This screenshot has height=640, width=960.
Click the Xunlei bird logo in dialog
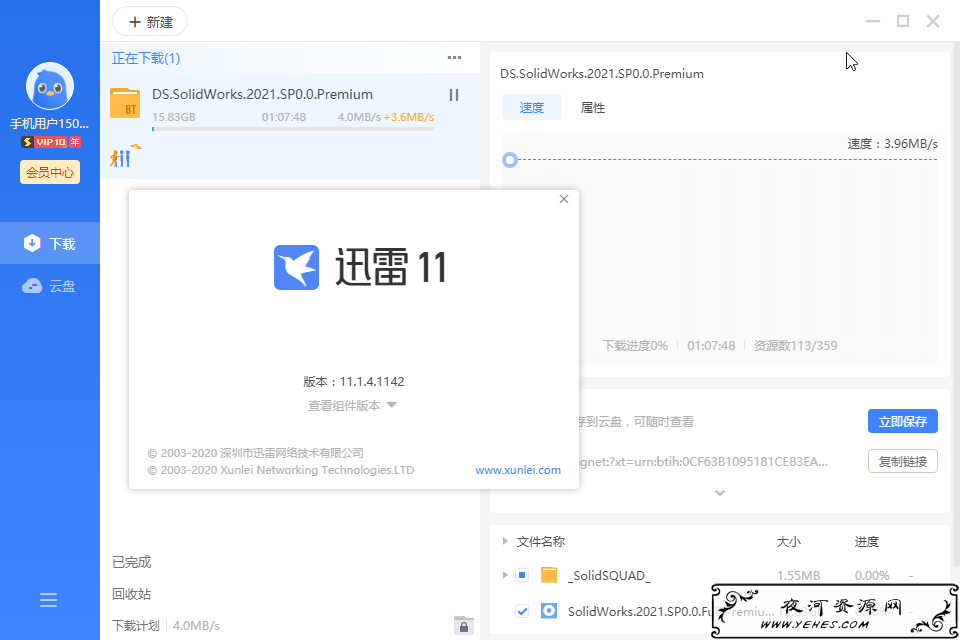[x=296, y=267]
